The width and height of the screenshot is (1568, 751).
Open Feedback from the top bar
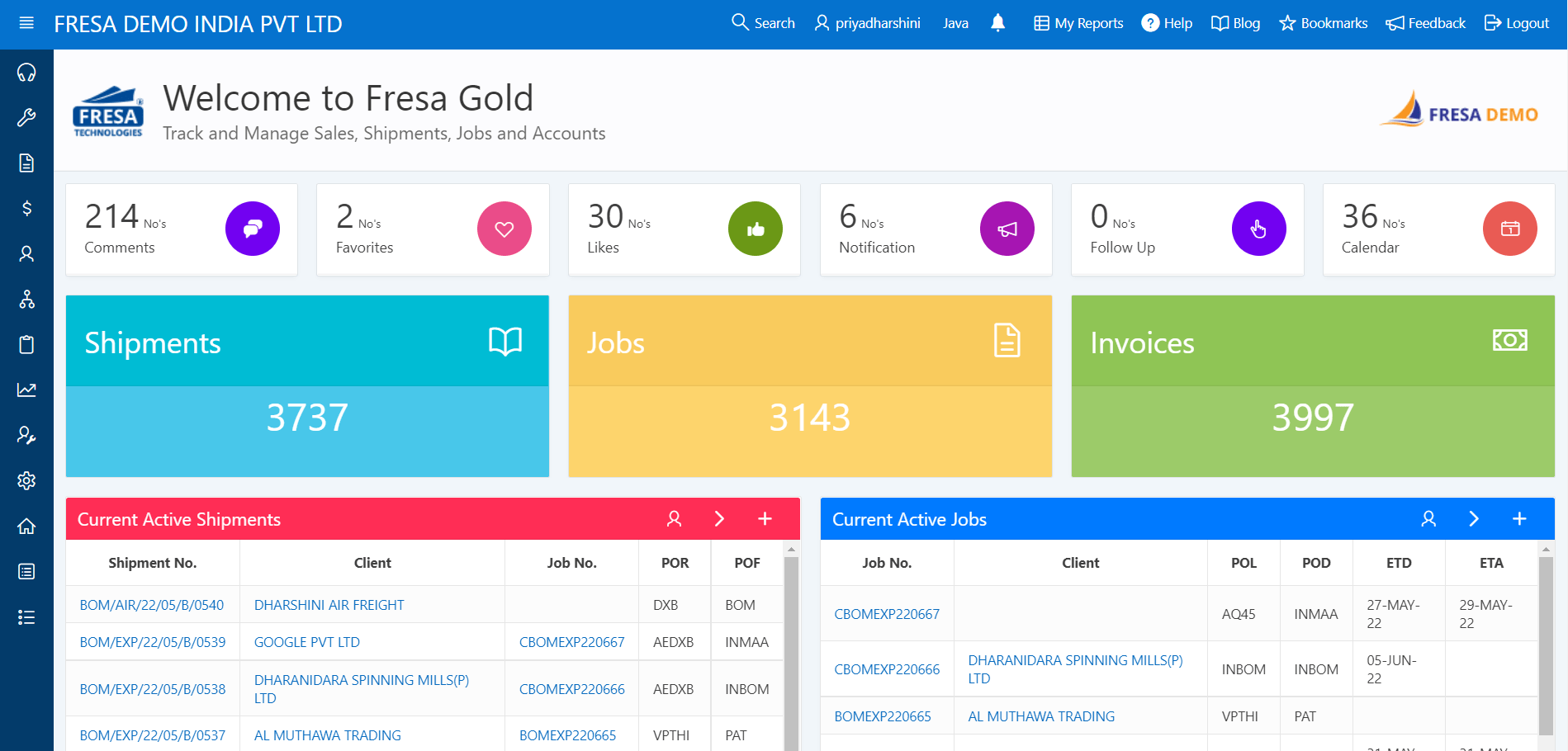point(1426,23)
